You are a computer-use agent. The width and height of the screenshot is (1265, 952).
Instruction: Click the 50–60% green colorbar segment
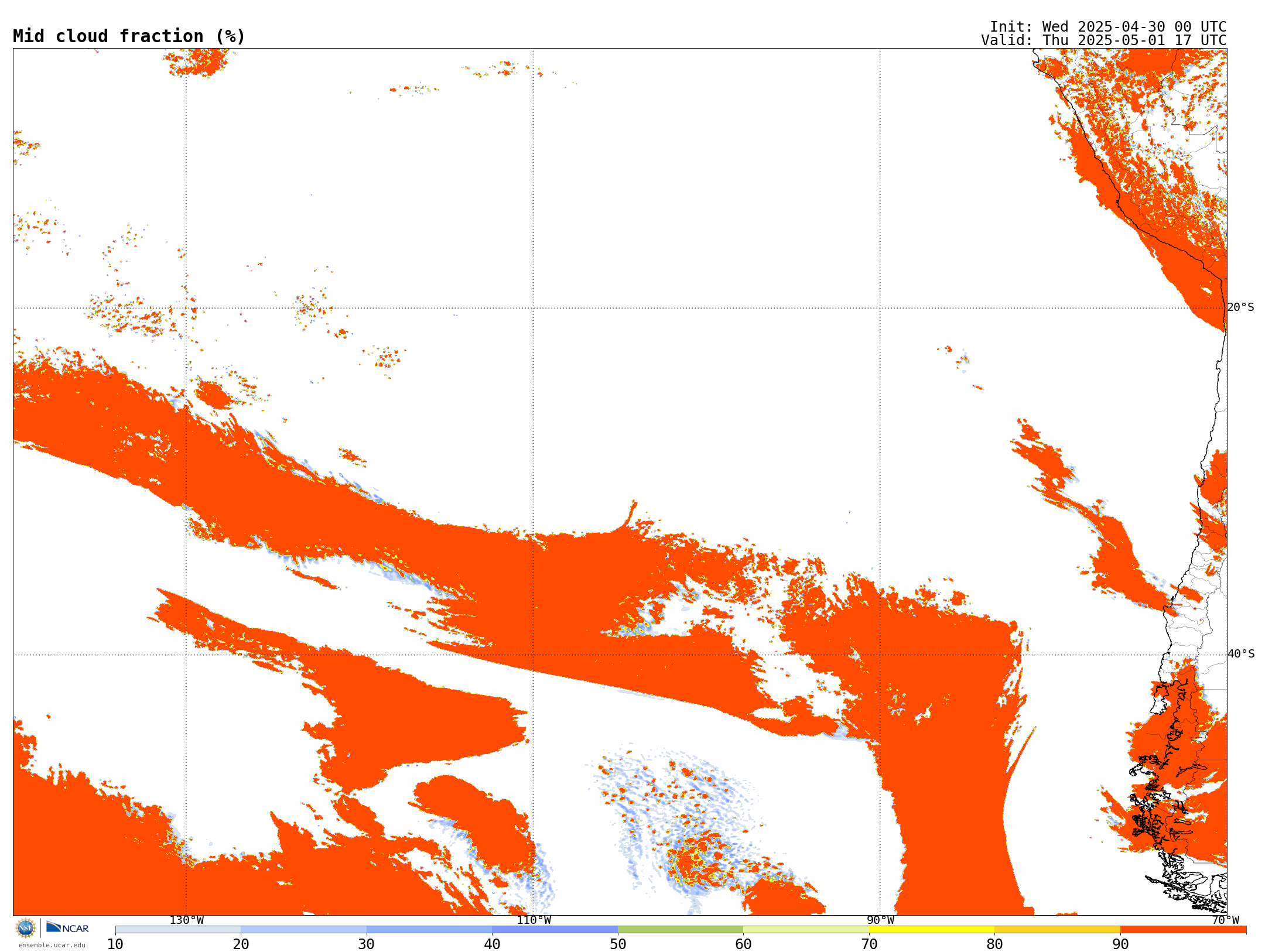click(x=681, y=930)
